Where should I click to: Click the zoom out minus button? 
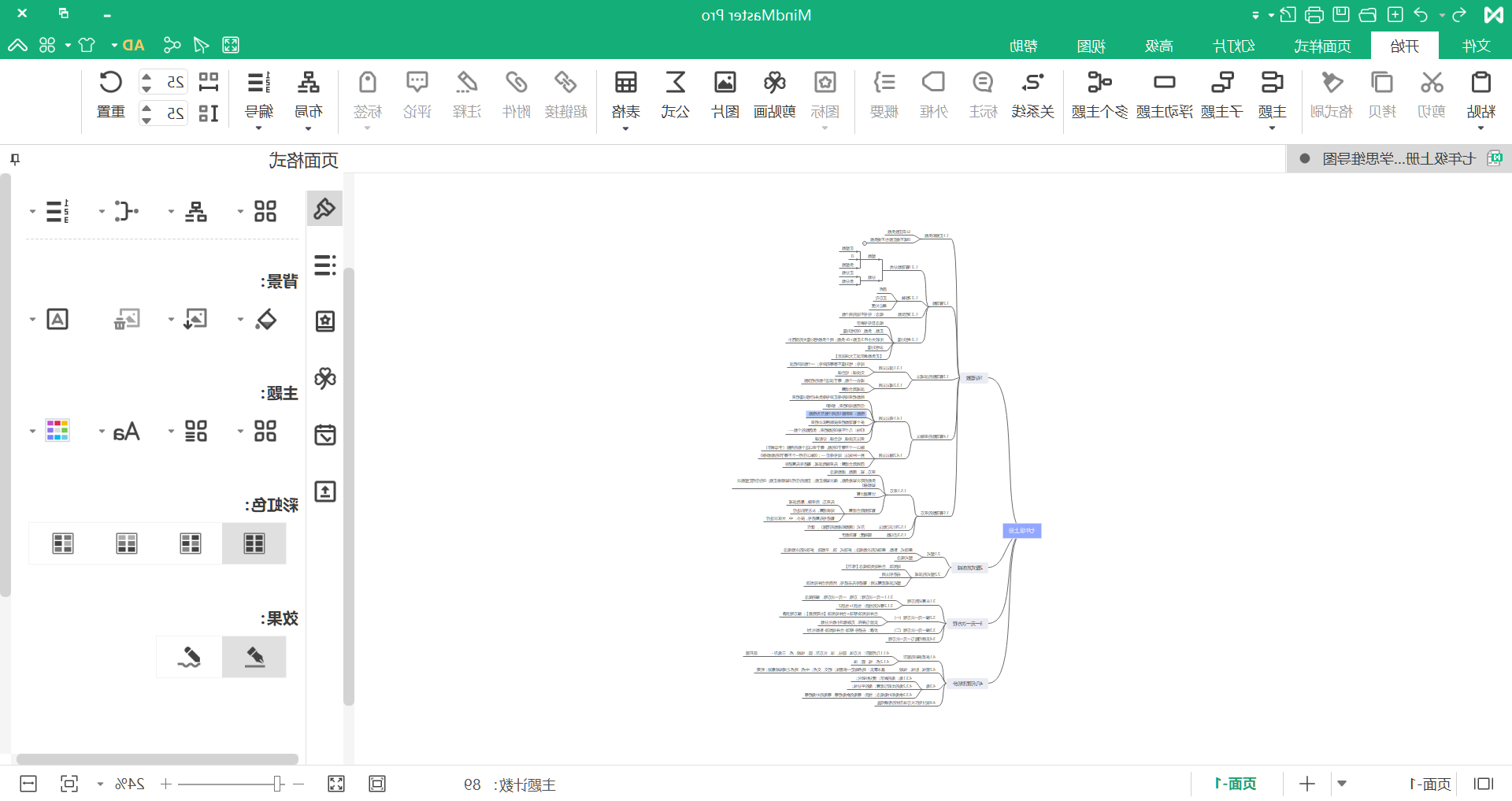(298, 784)
